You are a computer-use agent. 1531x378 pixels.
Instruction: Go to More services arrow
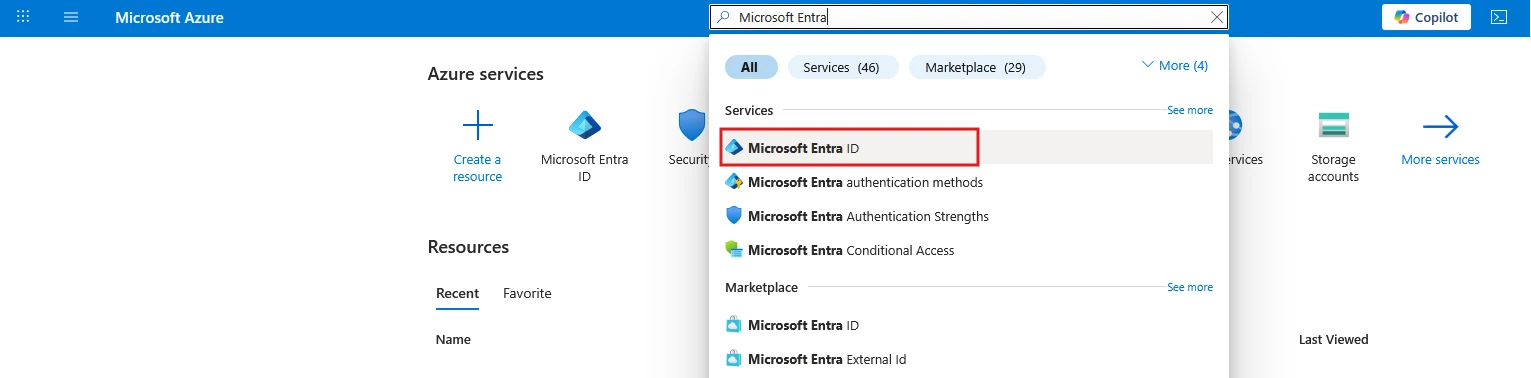pos(1440,126)
